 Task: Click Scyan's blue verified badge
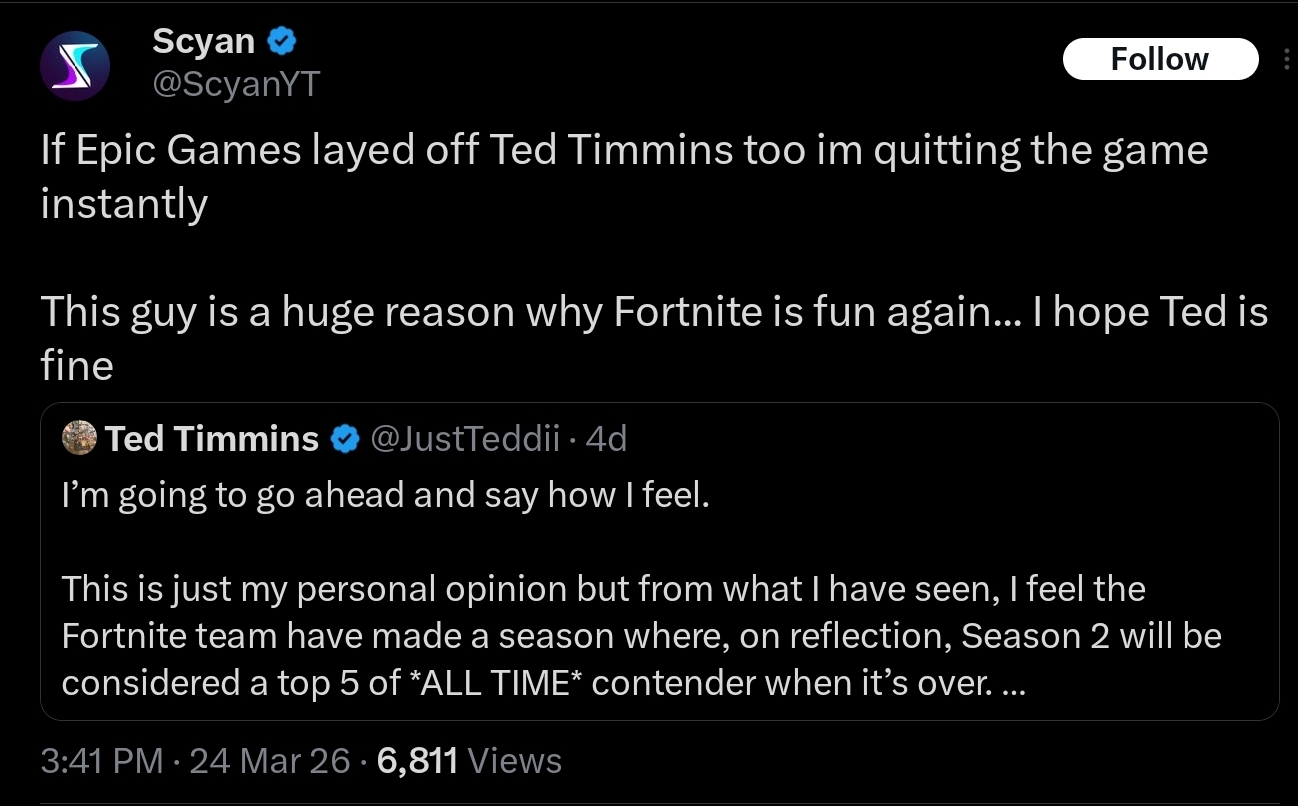(281, 42)
